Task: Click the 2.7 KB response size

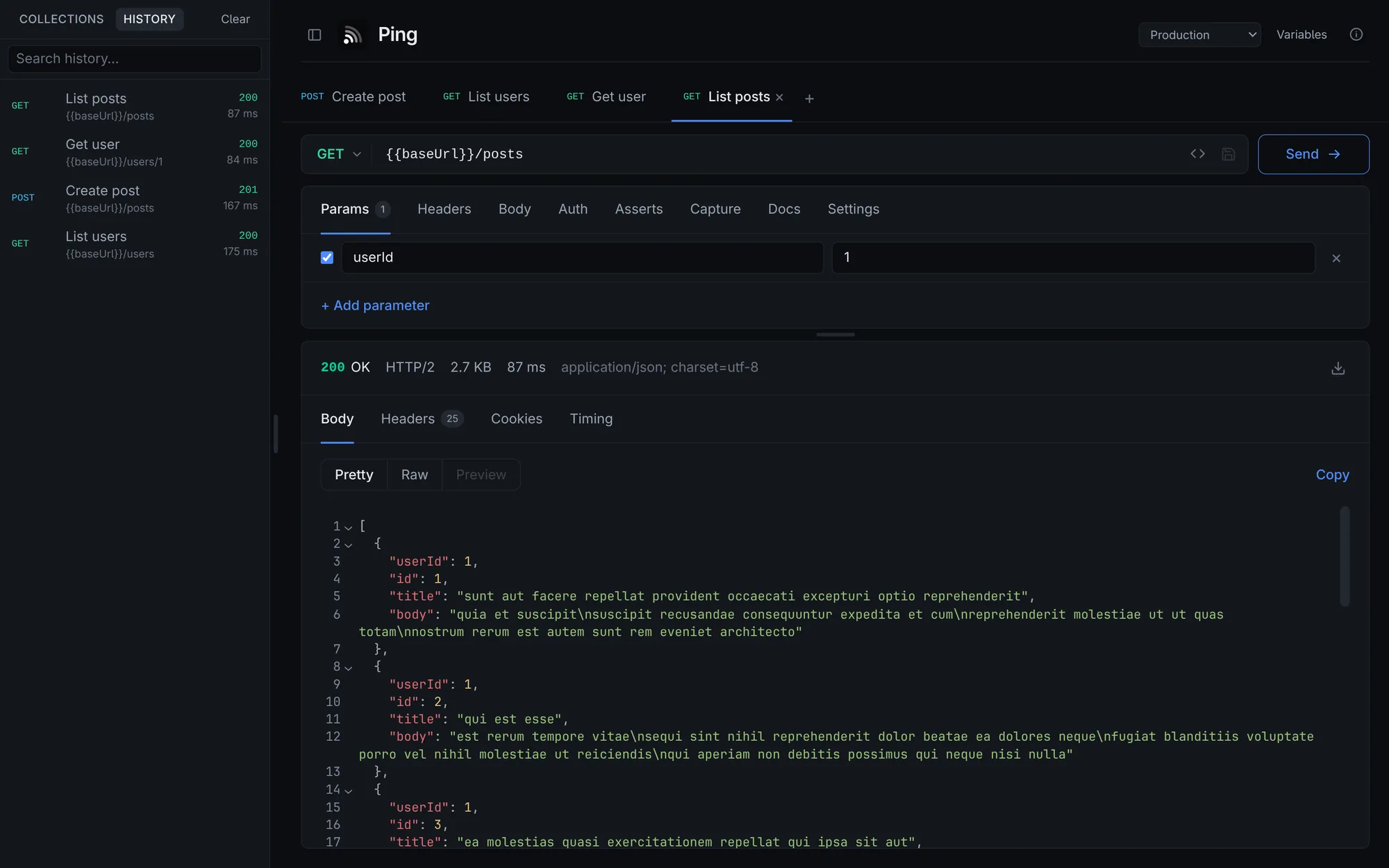Action: coord(471,367)
